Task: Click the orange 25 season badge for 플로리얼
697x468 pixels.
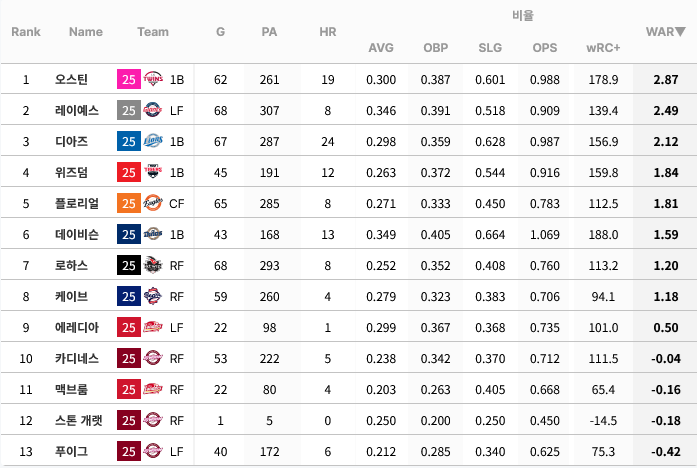Action: (129, 203)
